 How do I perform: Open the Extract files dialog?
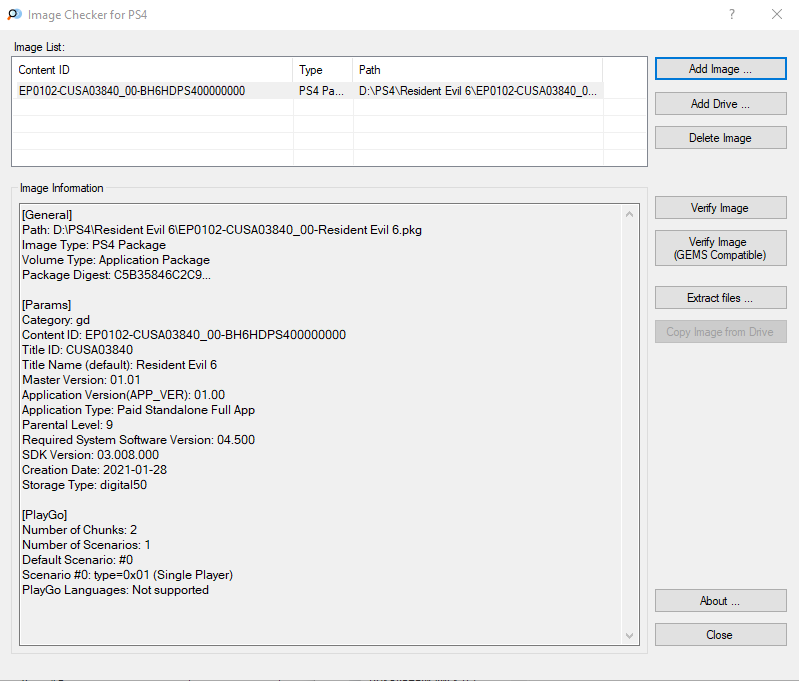[x=721, y=298]
